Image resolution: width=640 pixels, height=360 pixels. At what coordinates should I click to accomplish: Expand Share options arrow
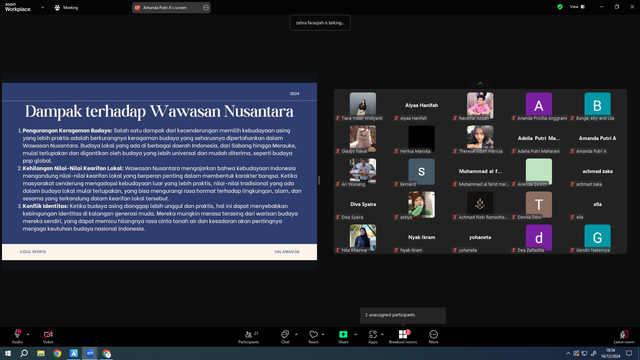point(355,334)
